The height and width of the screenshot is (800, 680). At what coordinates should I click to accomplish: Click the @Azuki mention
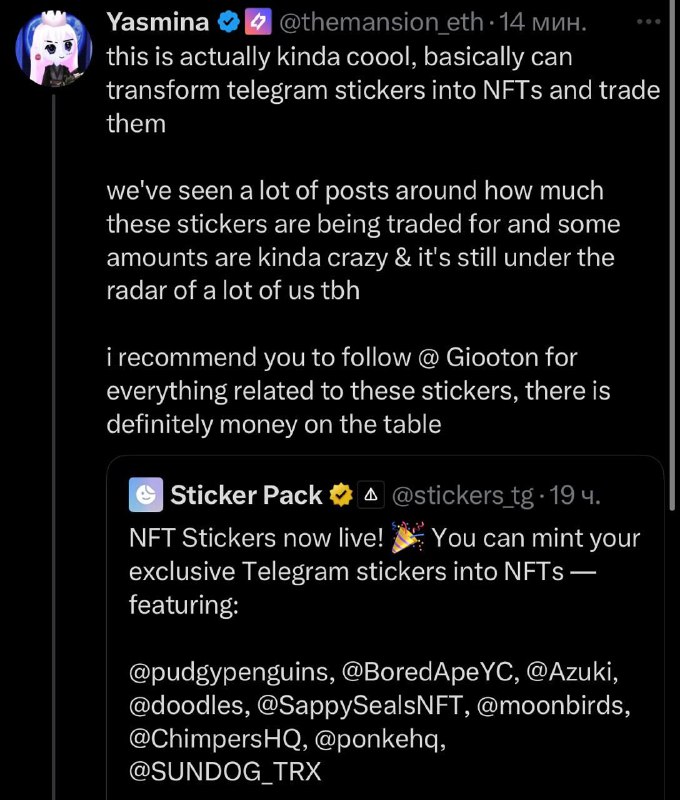(x=566, y=671)
